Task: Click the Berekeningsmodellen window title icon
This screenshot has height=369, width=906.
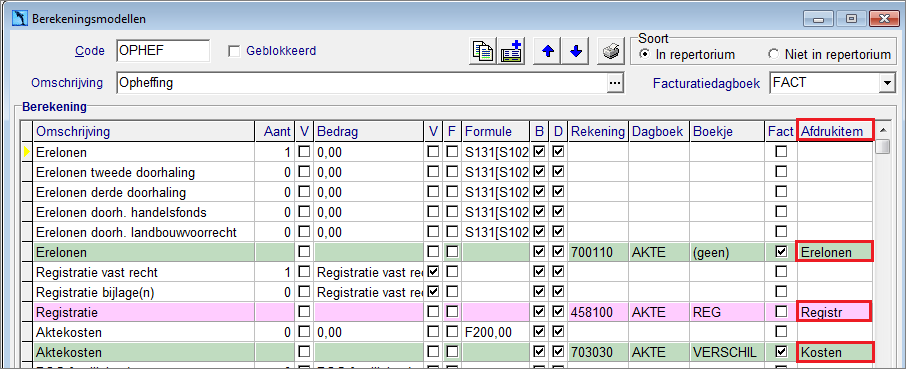Action: click(20, 18)
